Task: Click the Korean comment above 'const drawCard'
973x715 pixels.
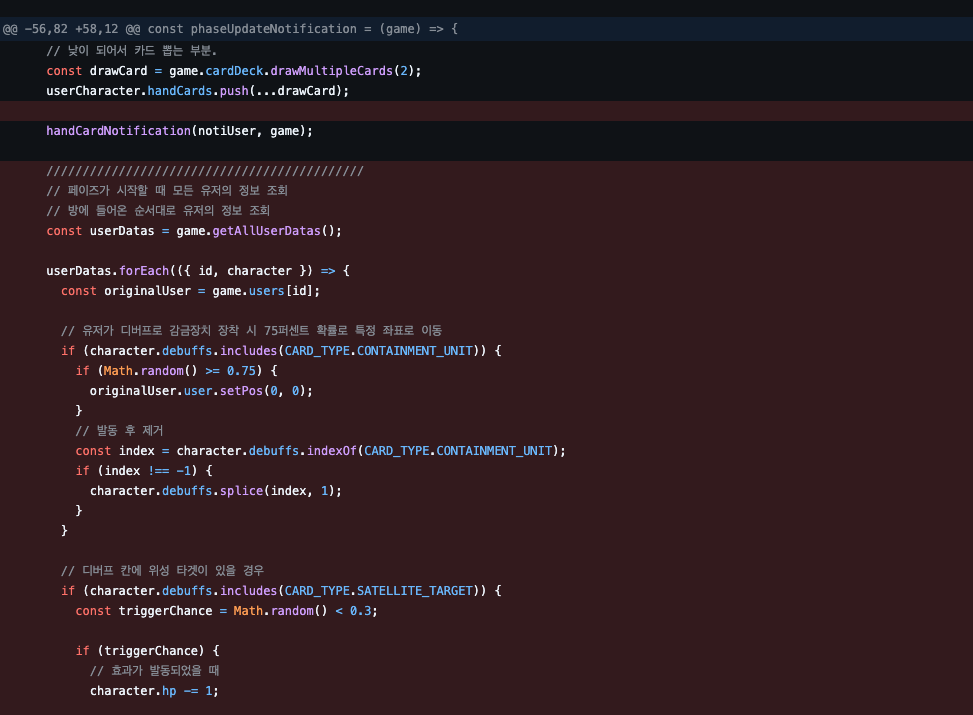Action: point(132,50)
